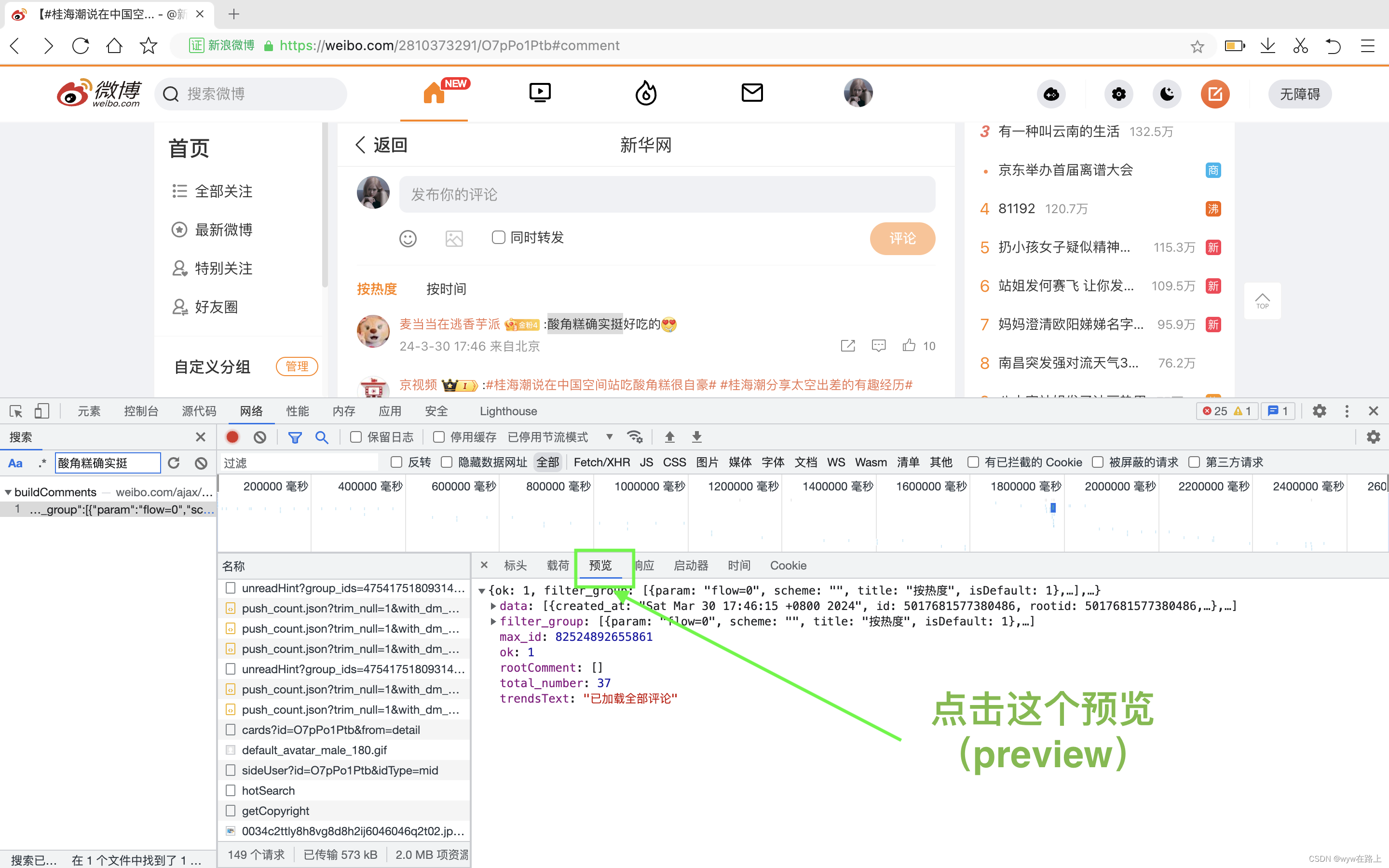
Task: Open Weibo game controller icon
Action: [x=1051, y=94]
